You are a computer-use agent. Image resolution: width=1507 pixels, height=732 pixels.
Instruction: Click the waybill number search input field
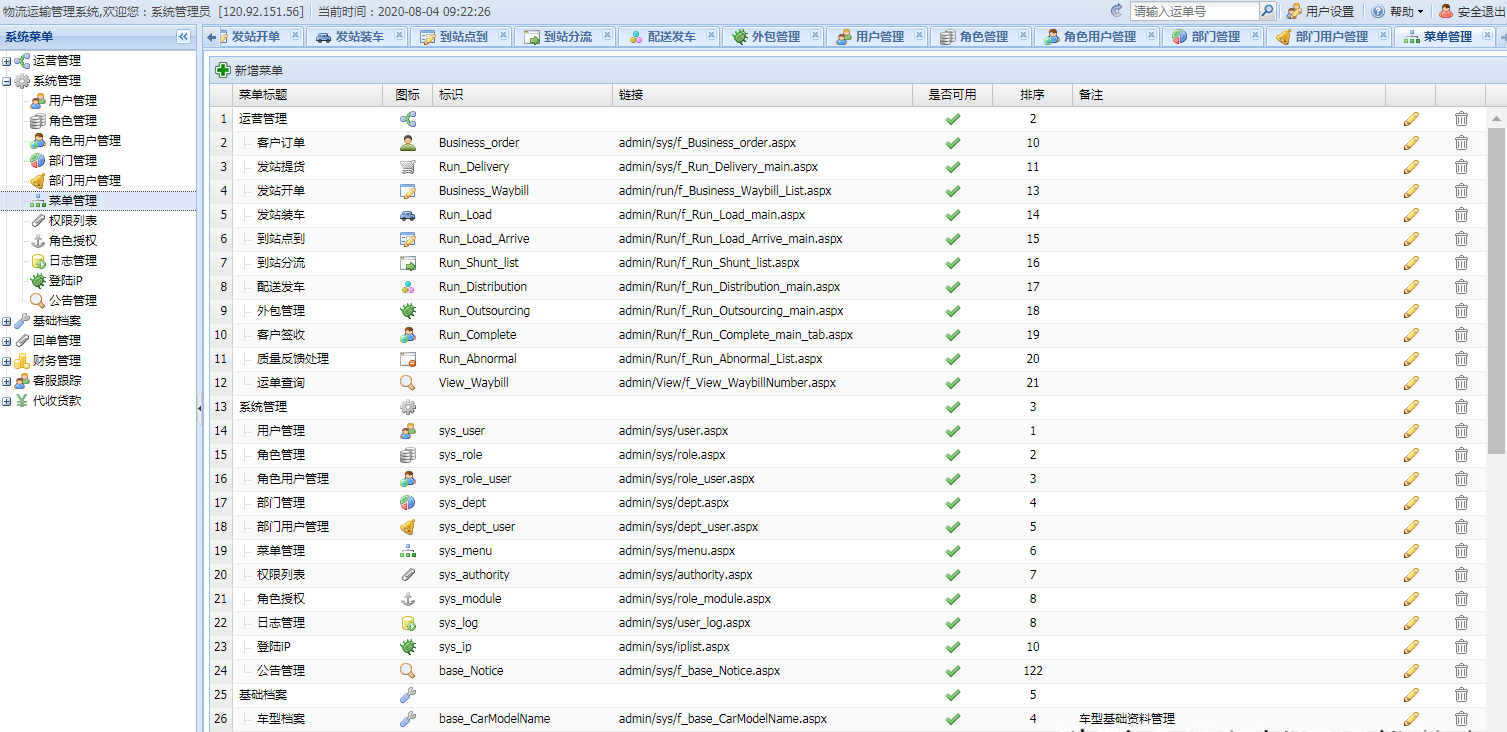click(x=1193, y=11)
